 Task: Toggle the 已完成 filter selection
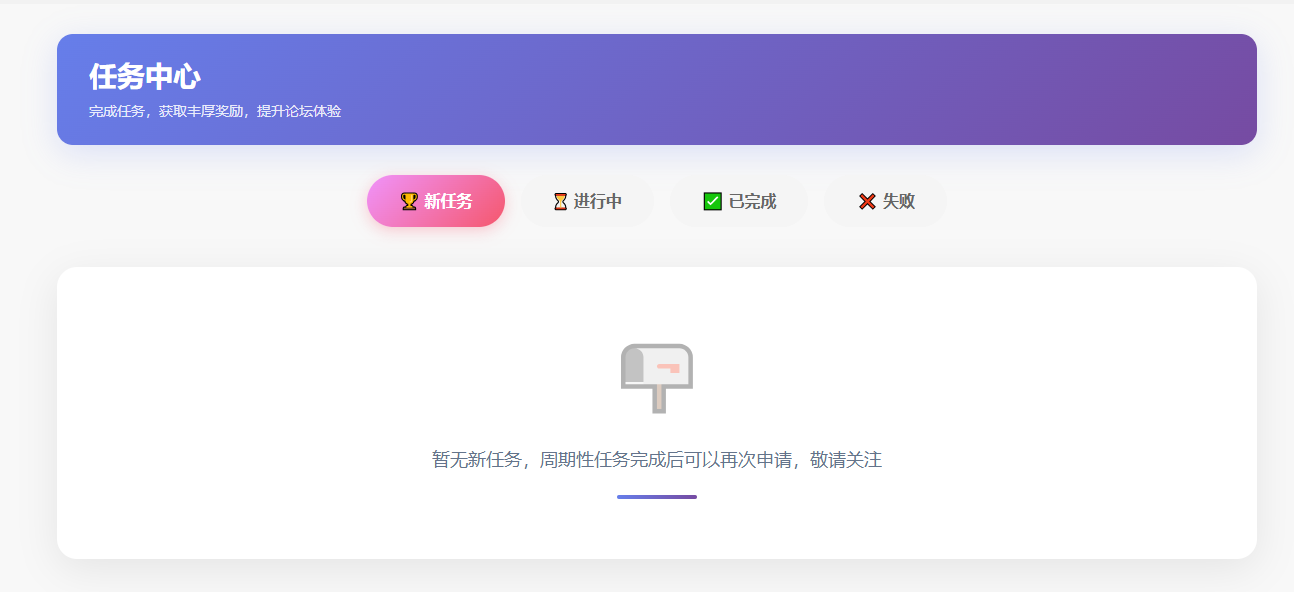(x=739, y=200)
